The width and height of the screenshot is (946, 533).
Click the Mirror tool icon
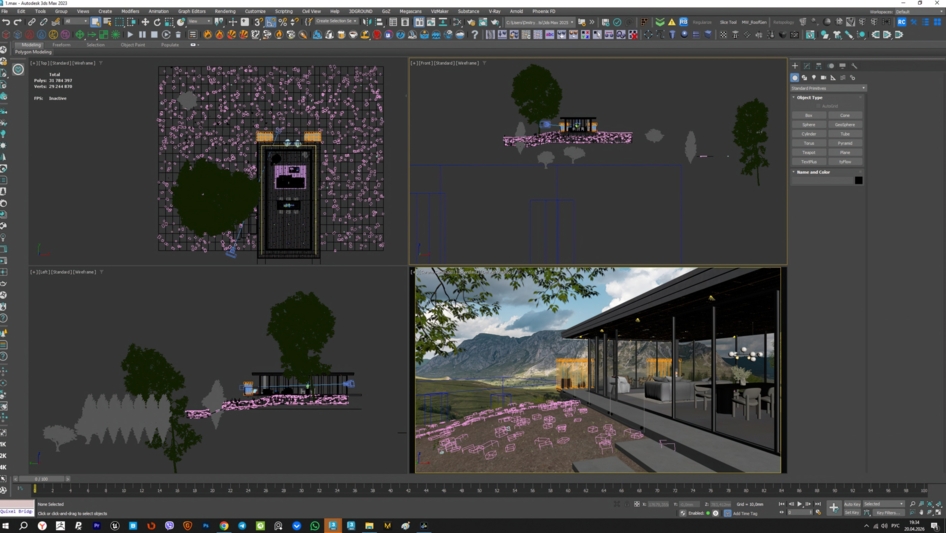(x=367, y=22)
